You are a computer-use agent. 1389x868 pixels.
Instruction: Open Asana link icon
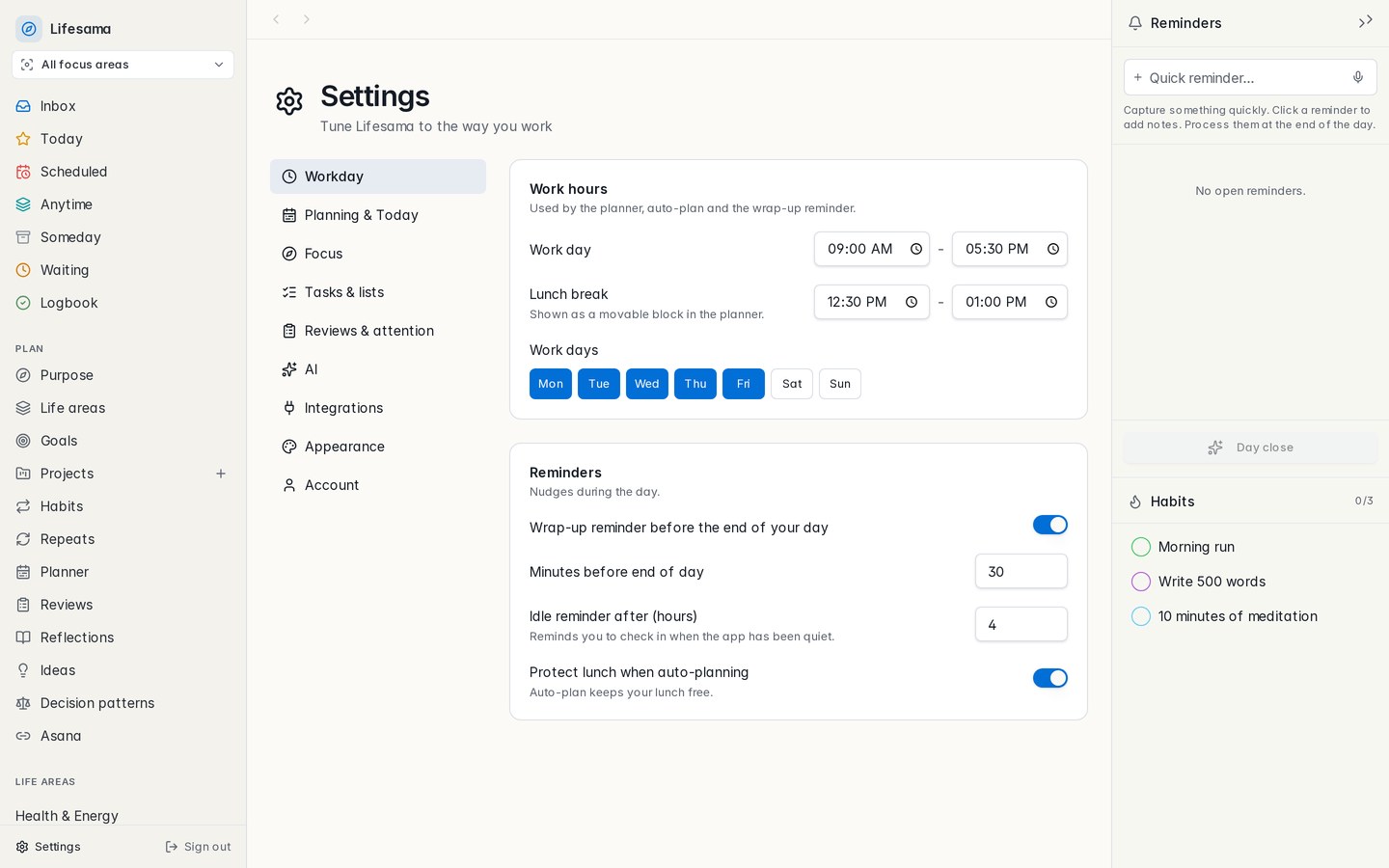[23, 736]
